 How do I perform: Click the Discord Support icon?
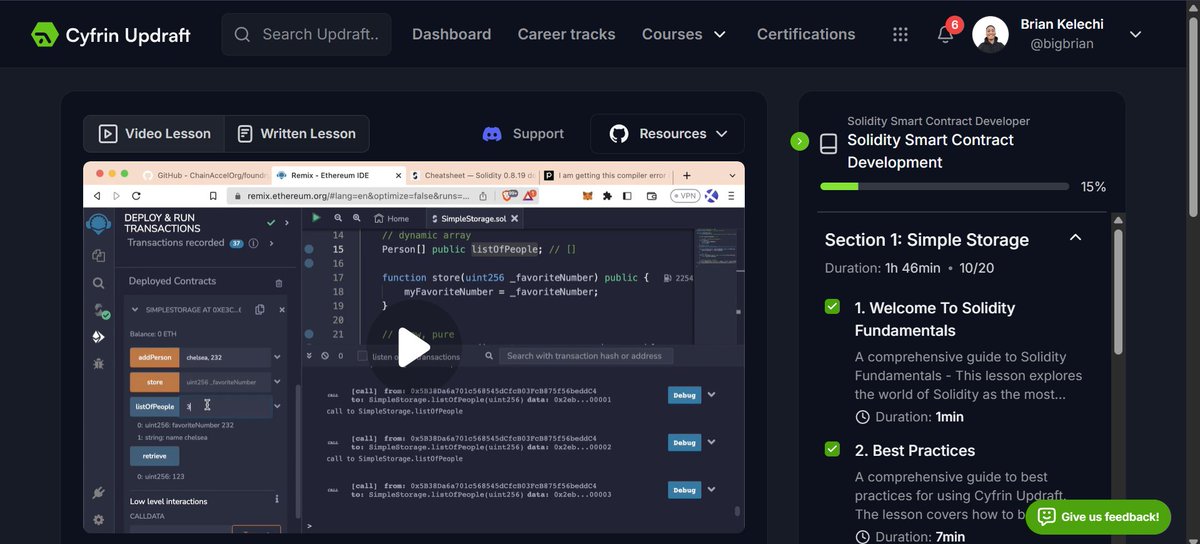pyautogui.click(x=492, y=133)
